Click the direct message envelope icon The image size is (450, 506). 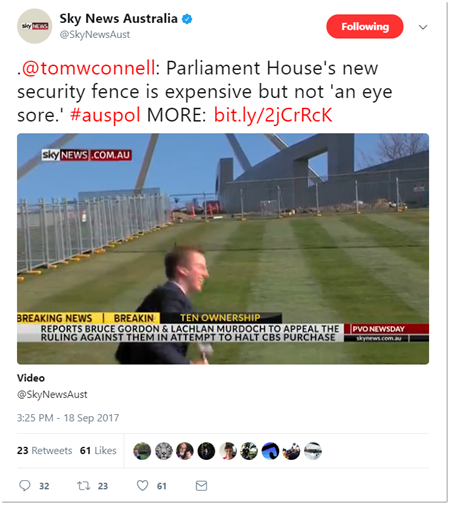[x=201, y=486]
